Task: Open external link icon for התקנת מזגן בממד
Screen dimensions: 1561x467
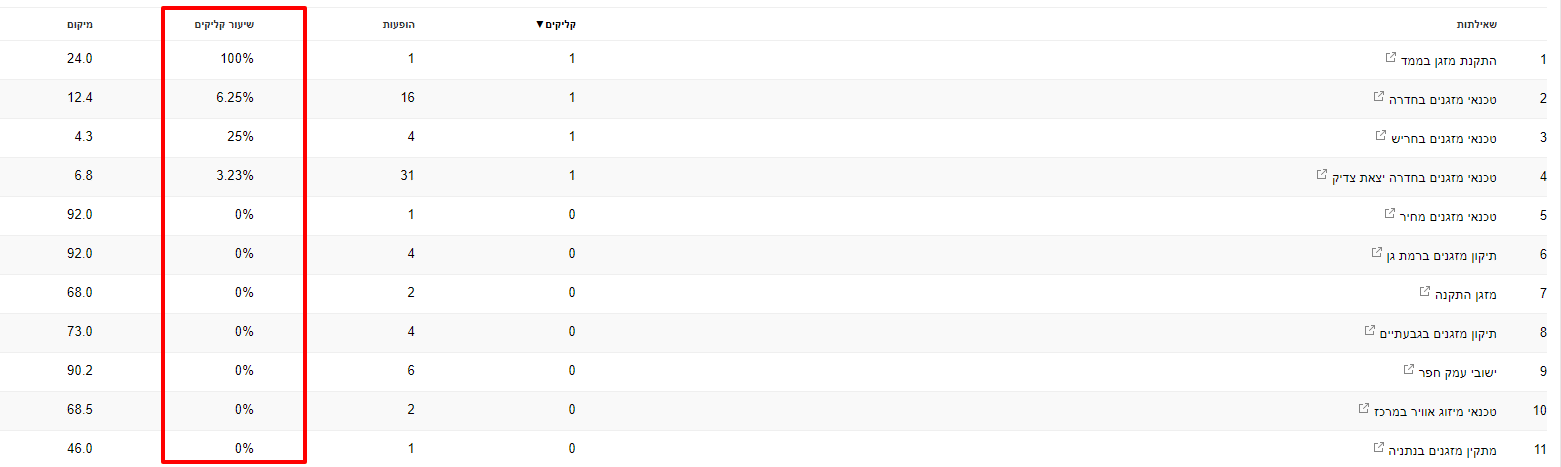Action: coord(1390,58)
